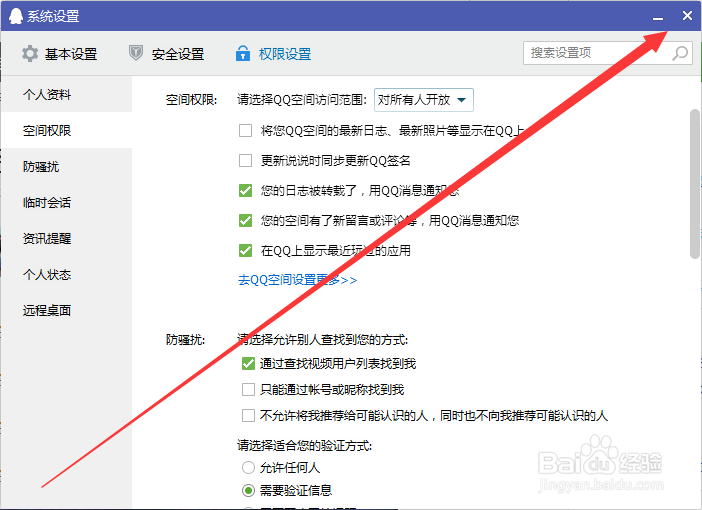The height and width of the screenshot is (510, 702).
Task: Click the gear icon for 基本设置
Action: point(30,54)
